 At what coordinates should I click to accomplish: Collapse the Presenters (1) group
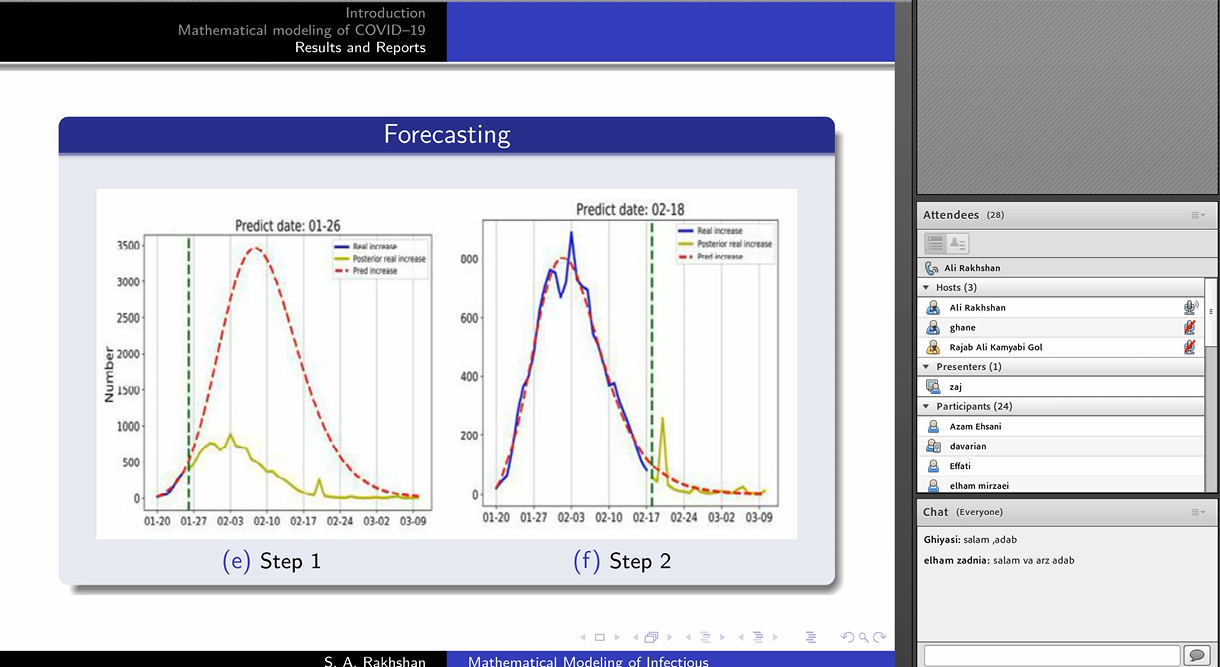tap(926, 367)
